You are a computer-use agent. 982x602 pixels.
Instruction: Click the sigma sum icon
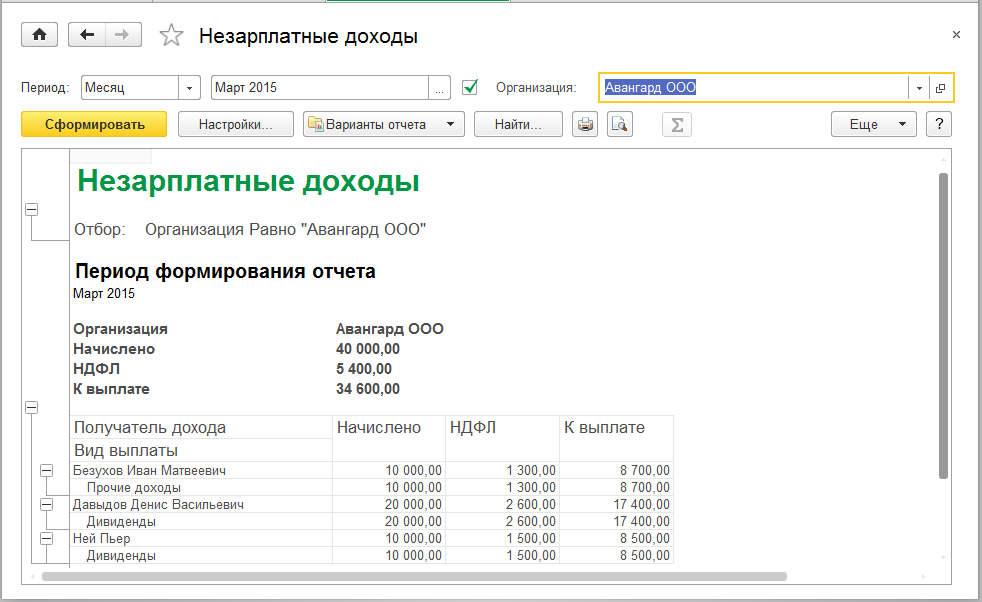click(677, 124)
